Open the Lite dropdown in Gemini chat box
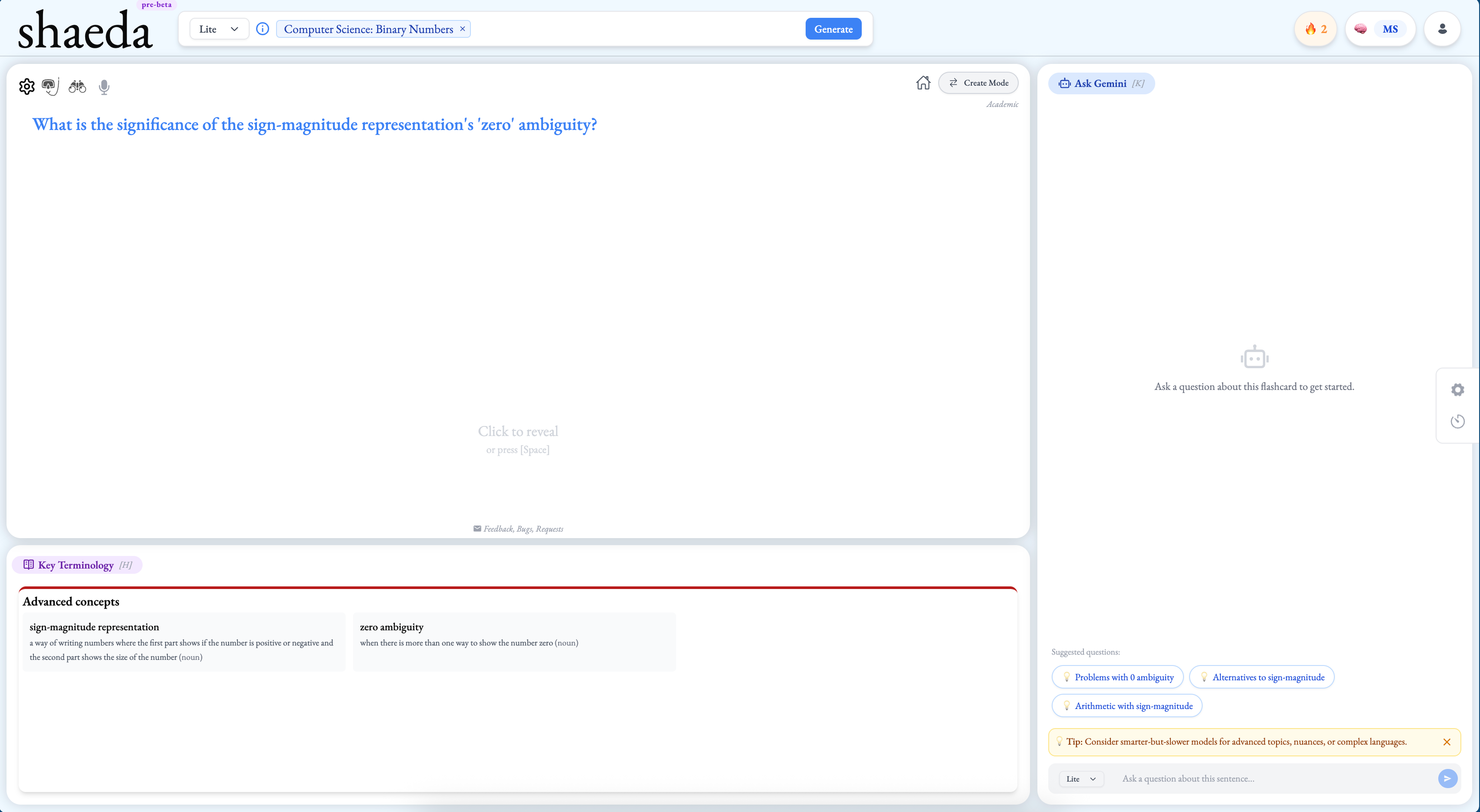The height and width of the screenshot is (812, 1480). (x=1081, y=779)
